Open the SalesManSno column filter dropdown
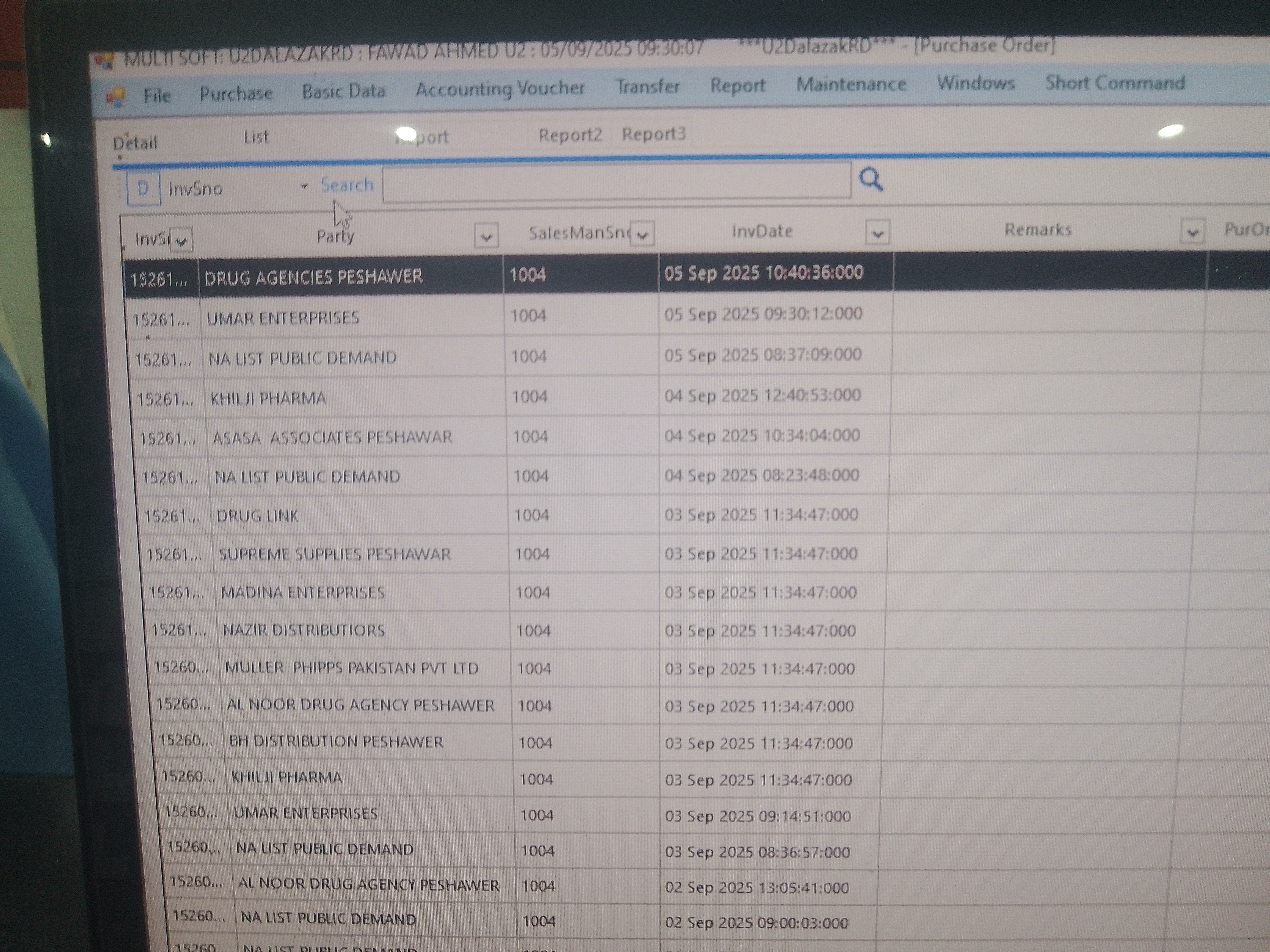Image resolution: width=1270 pixels, height=952 pixels. (x=642, y=234)
